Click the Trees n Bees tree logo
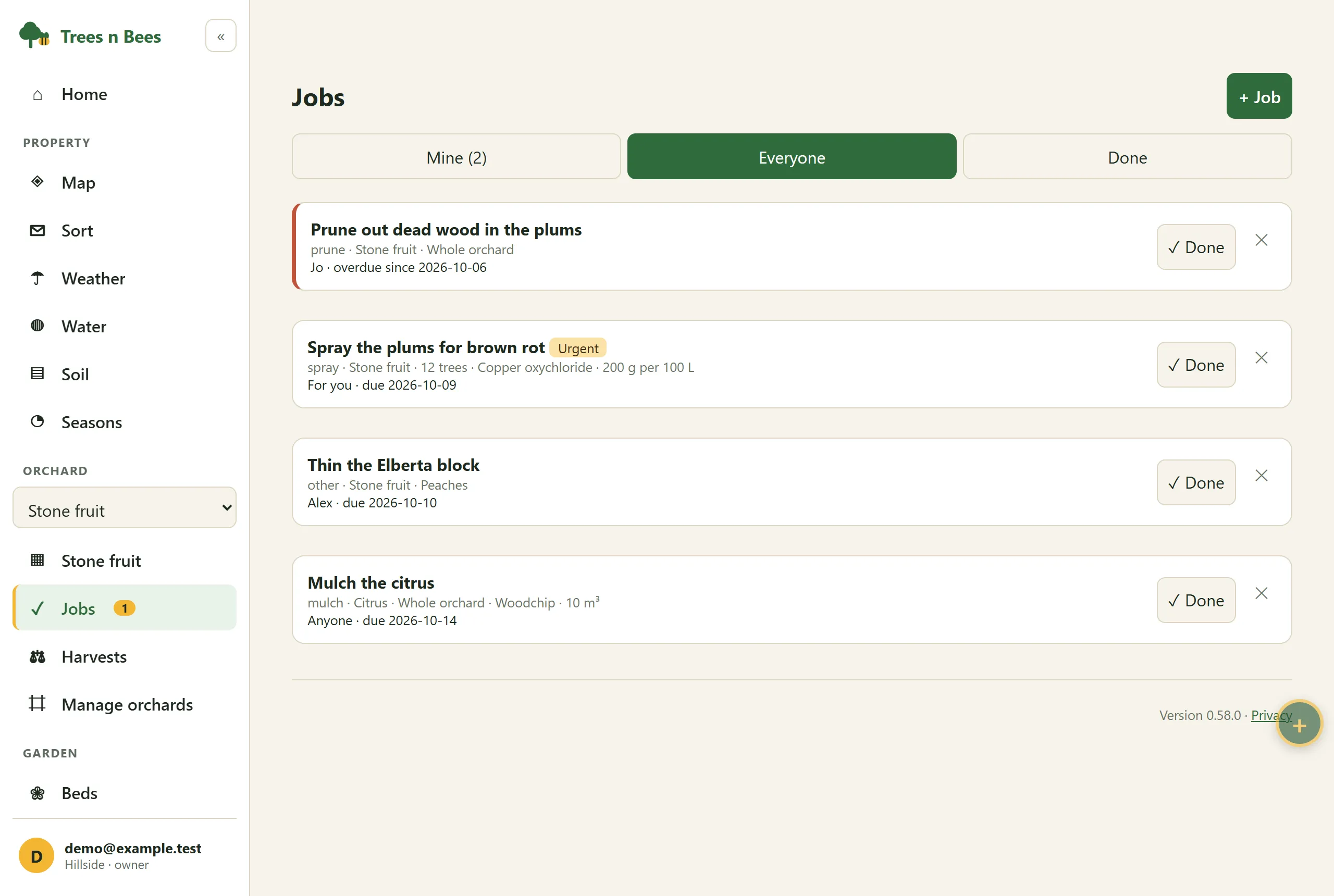 click(x=34, y=35)
